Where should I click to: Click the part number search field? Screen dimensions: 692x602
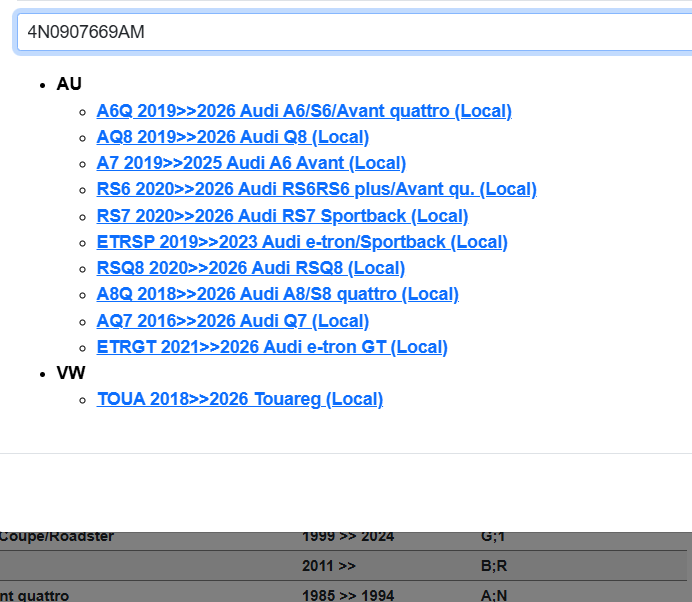pos(350,32)
